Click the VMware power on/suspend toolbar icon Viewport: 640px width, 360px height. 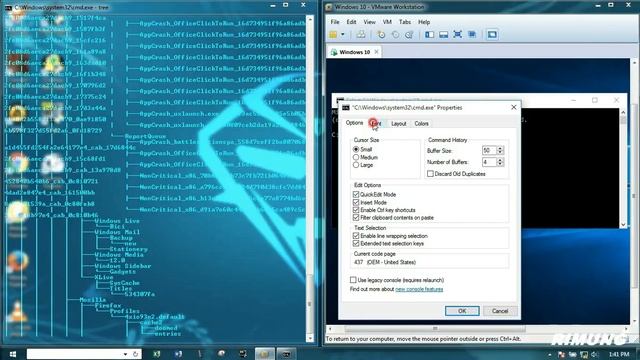pos(333,35)
